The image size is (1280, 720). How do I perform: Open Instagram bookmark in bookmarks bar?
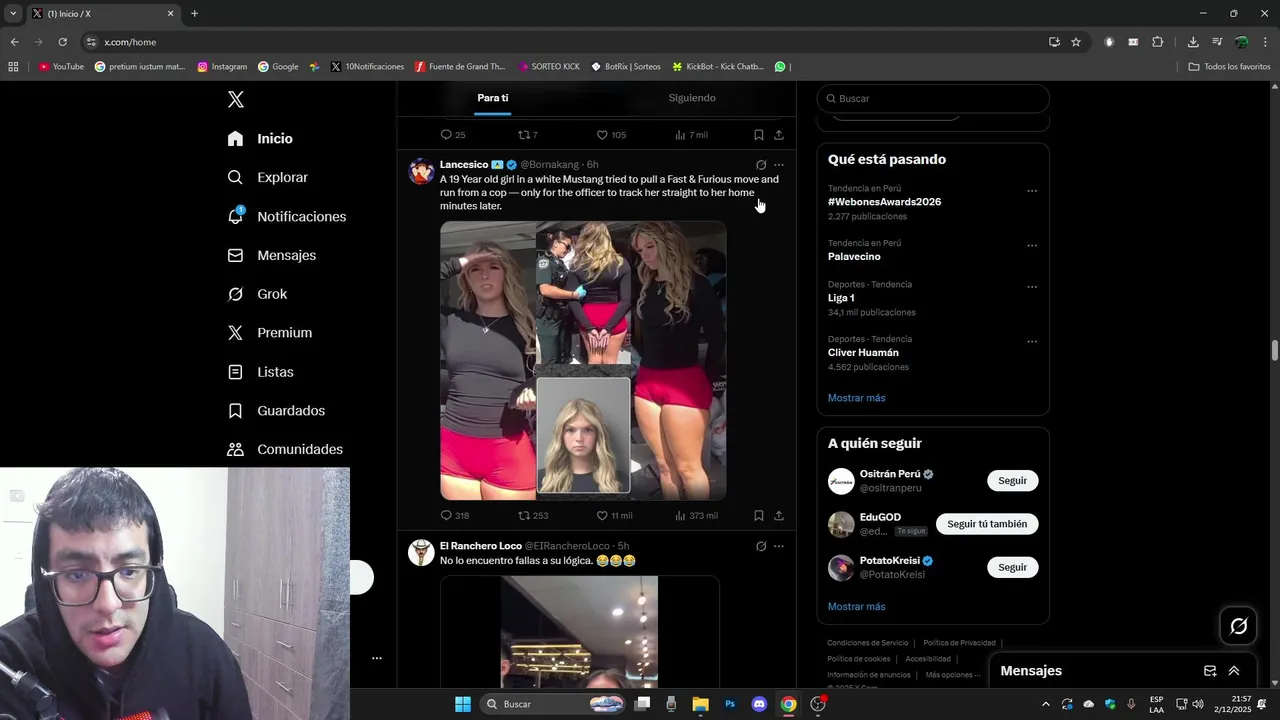(x=222, y=67)
